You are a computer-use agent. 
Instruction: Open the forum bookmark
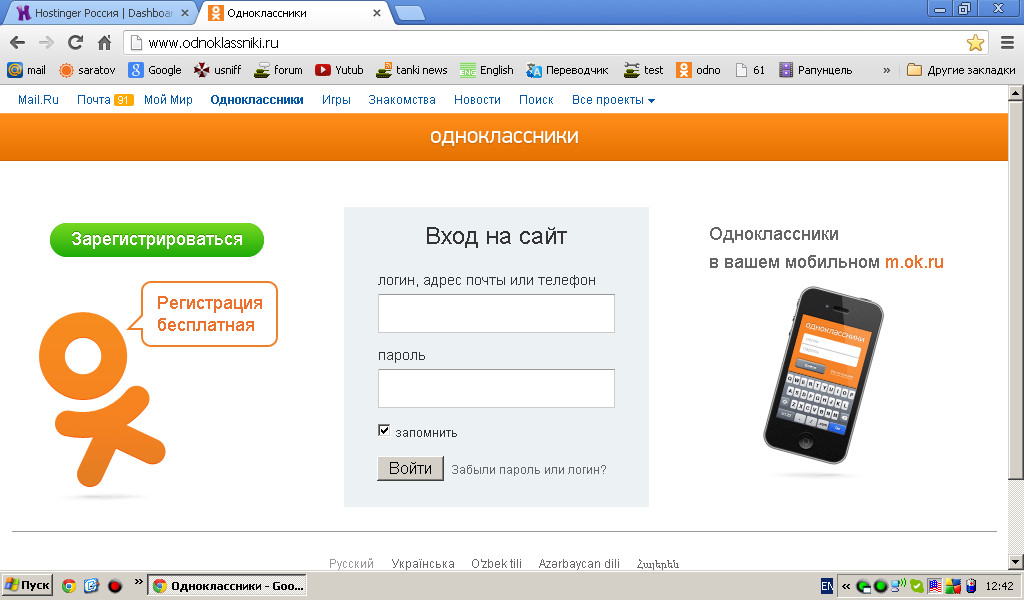point(278,70)
